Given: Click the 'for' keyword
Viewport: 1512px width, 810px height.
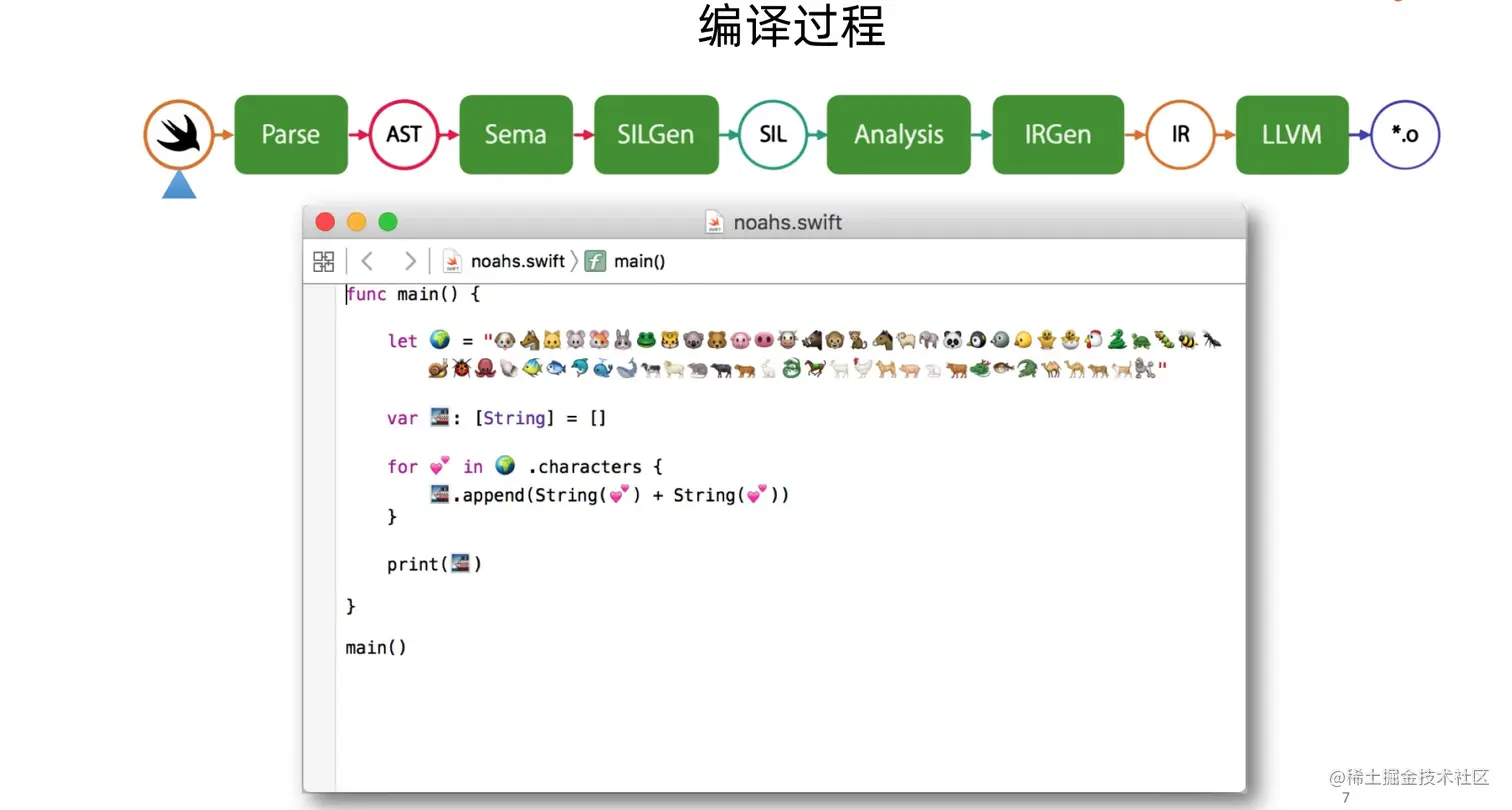Looking at the screenshot, I should pos(403,466).
